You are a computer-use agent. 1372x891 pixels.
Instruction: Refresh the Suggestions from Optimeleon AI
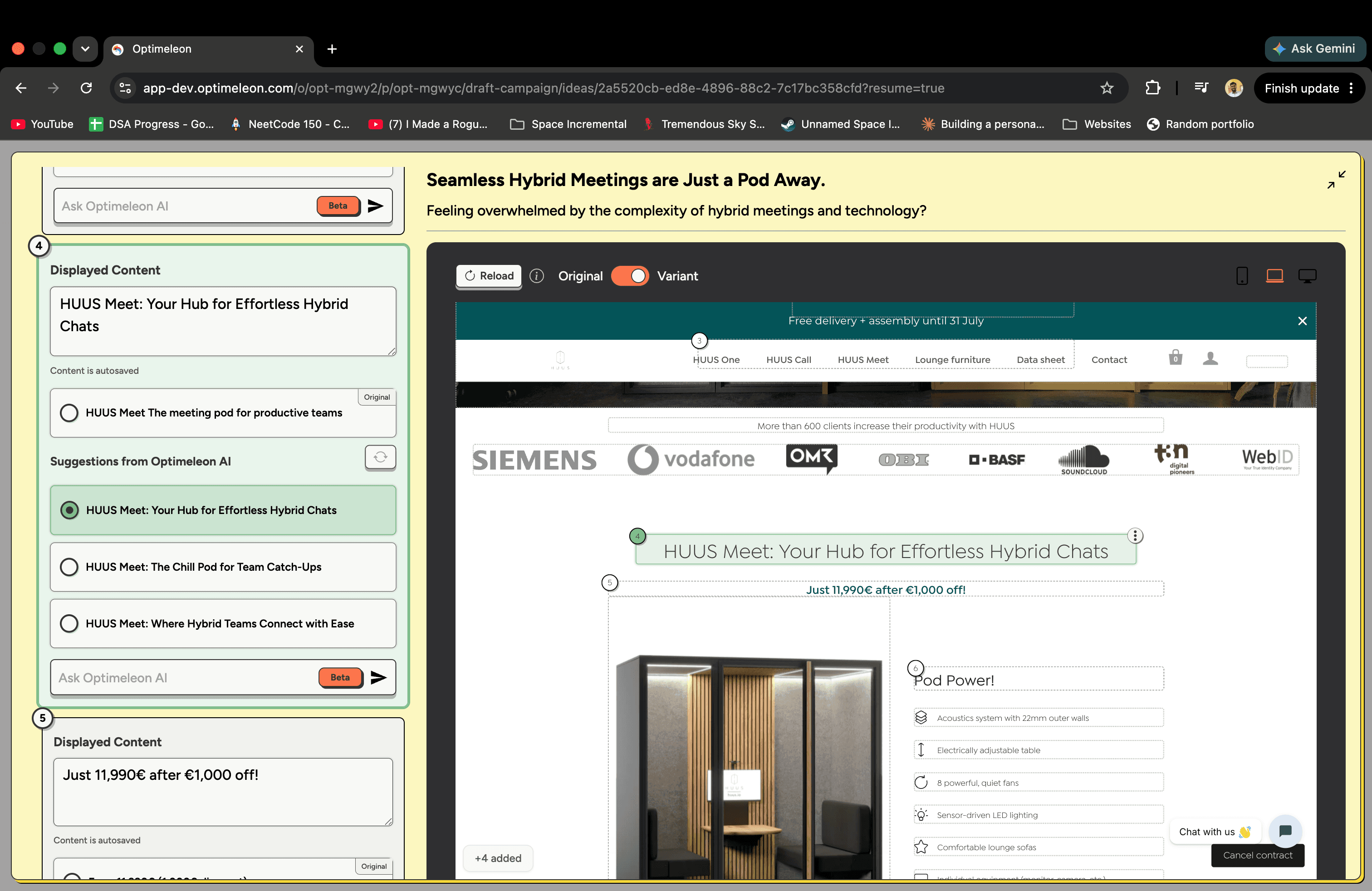[x=381, y=457]
